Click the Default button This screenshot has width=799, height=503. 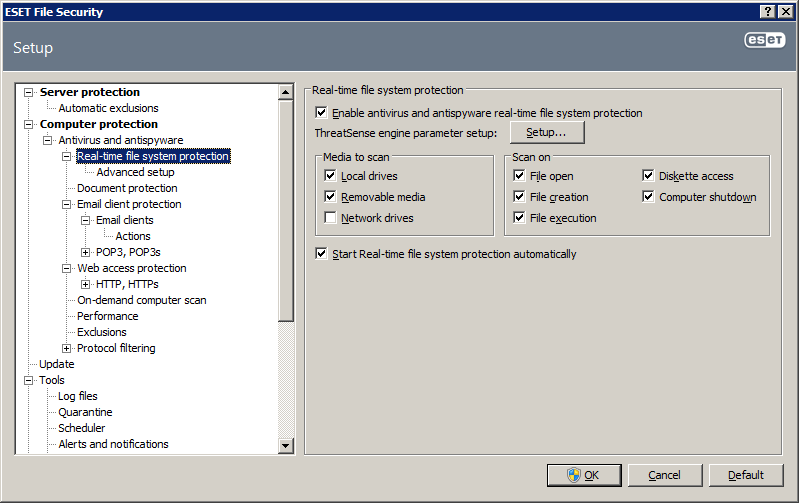[745, 475]
